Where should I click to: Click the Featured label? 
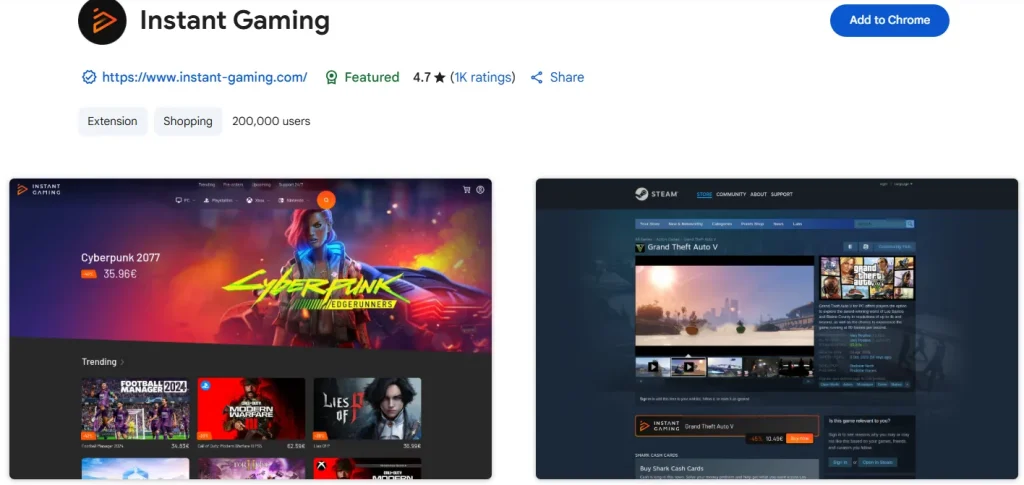[372, 77]
